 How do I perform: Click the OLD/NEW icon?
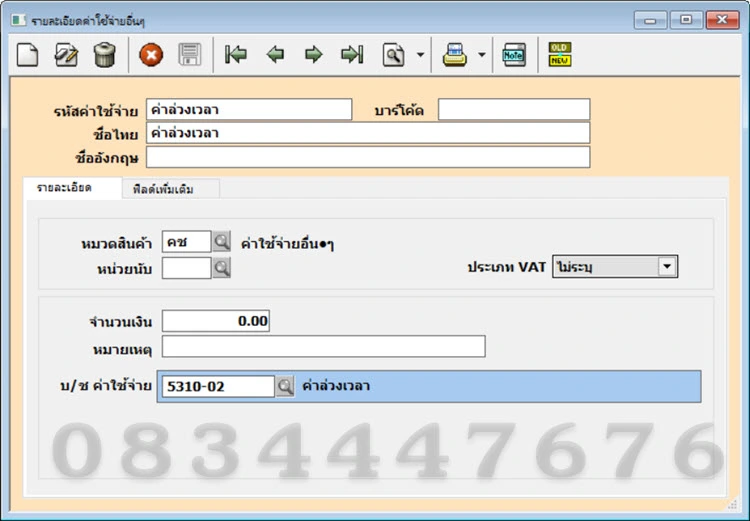point(560,55)
